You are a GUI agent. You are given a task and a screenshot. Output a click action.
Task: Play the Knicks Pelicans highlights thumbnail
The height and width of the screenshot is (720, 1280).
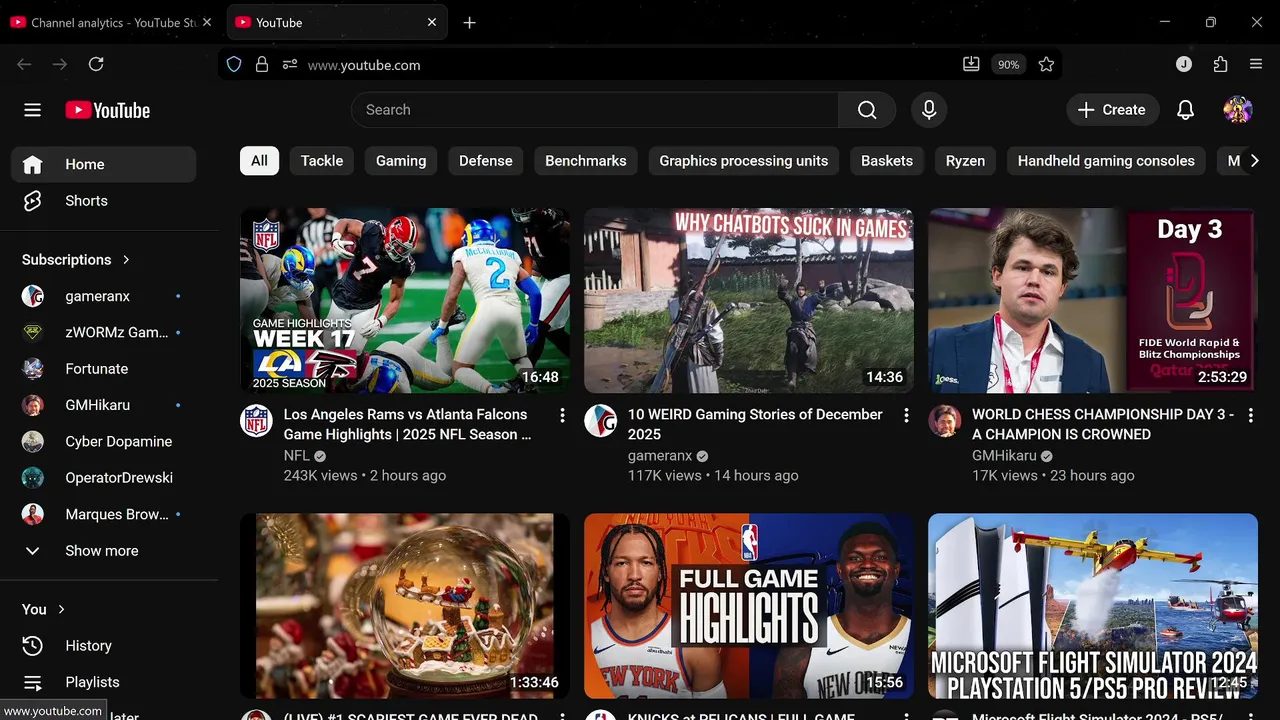click(749, 606)
